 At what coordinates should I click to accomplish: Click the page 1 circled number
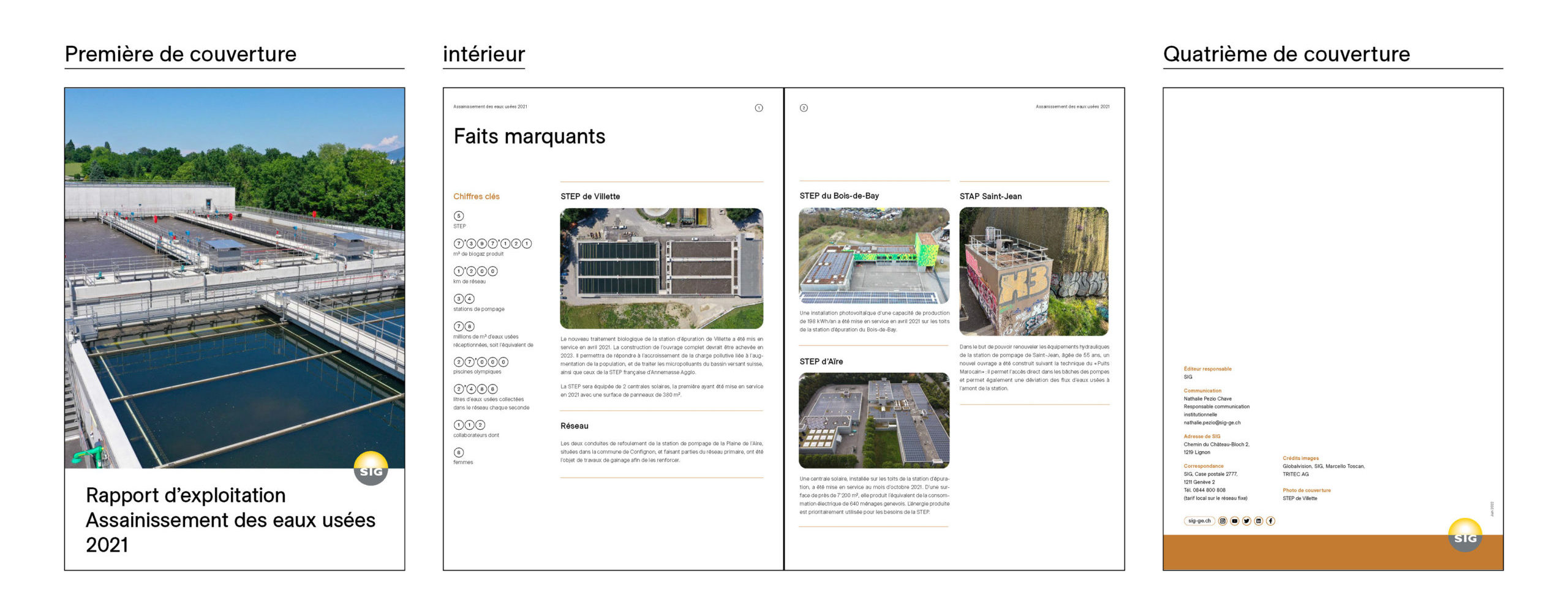pos(758,108)
